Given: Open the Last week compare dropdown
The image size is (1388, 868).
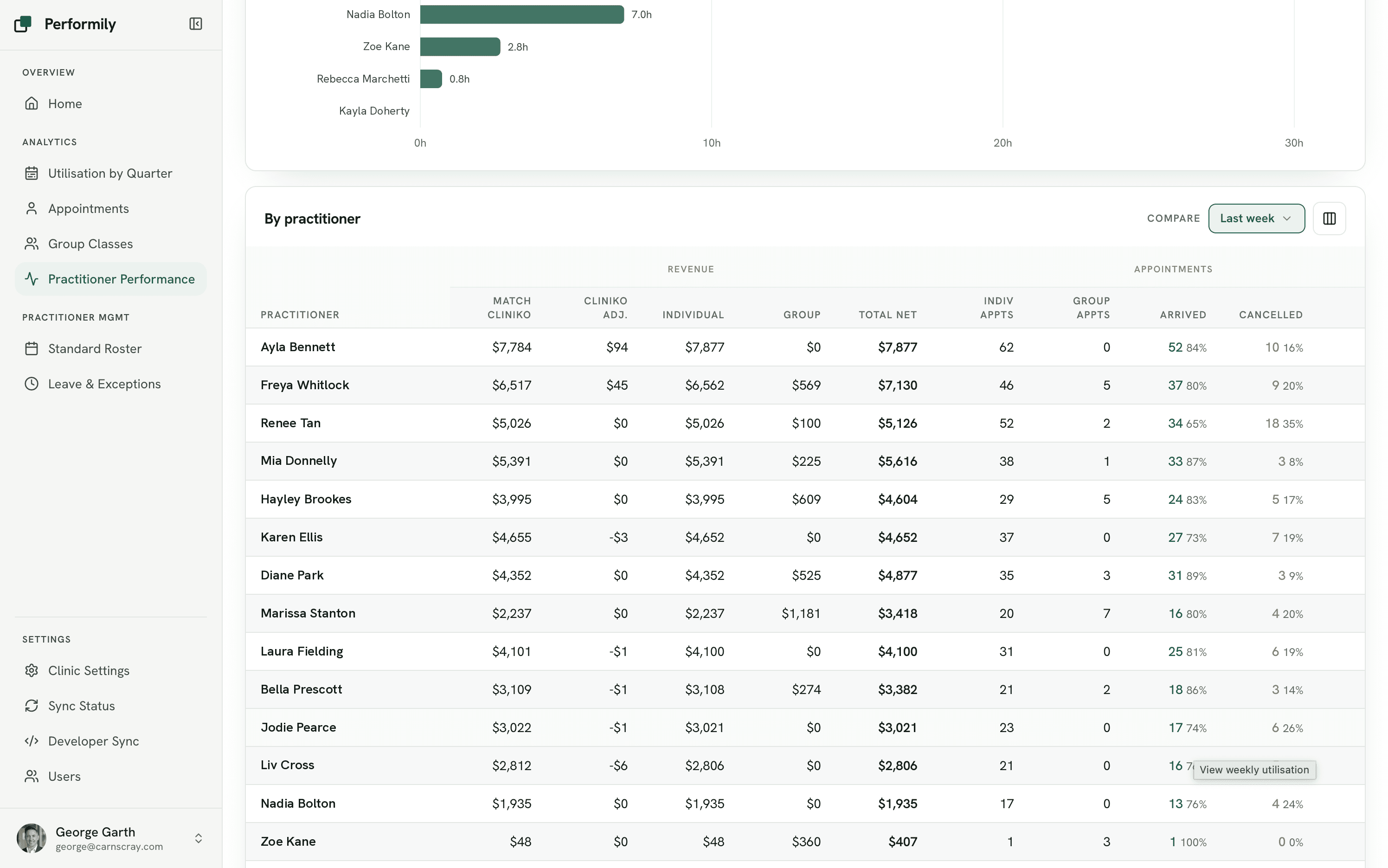Looking at the screenshot, I should 1256,218.
